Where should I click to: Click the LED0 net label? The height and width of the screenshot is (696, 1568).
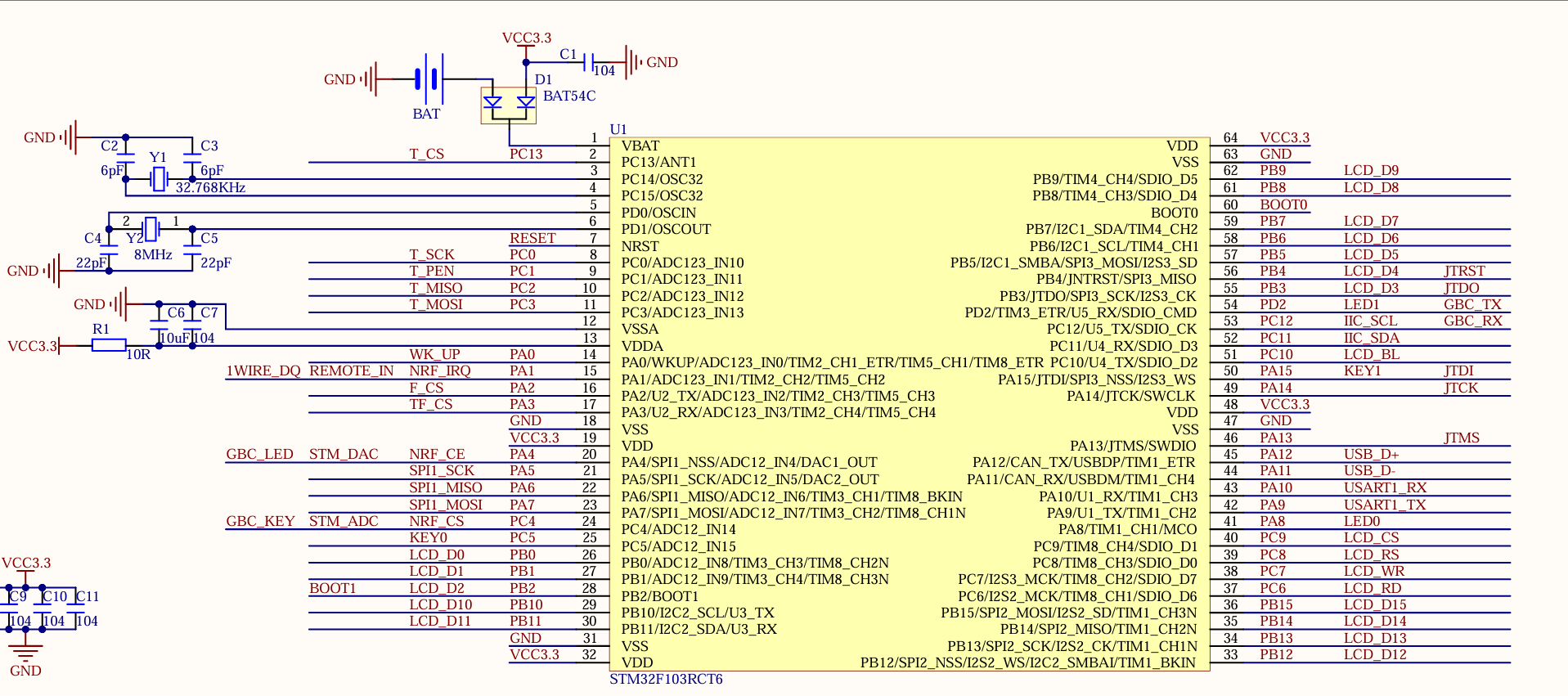tap(1362, 521)
